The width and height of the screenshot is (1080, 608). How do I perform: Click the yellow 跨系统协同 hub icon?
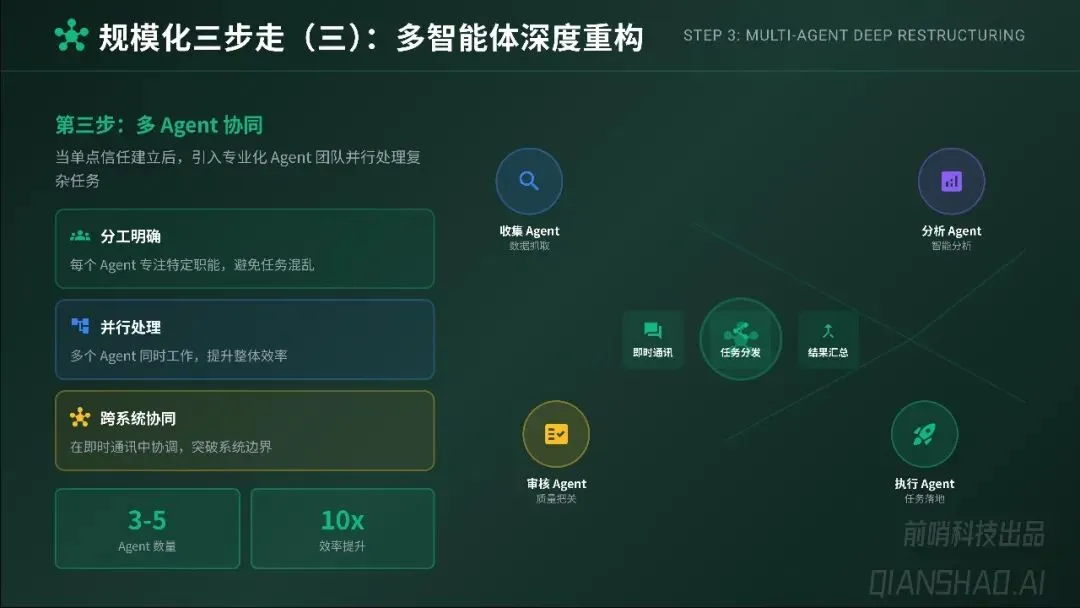80,417
